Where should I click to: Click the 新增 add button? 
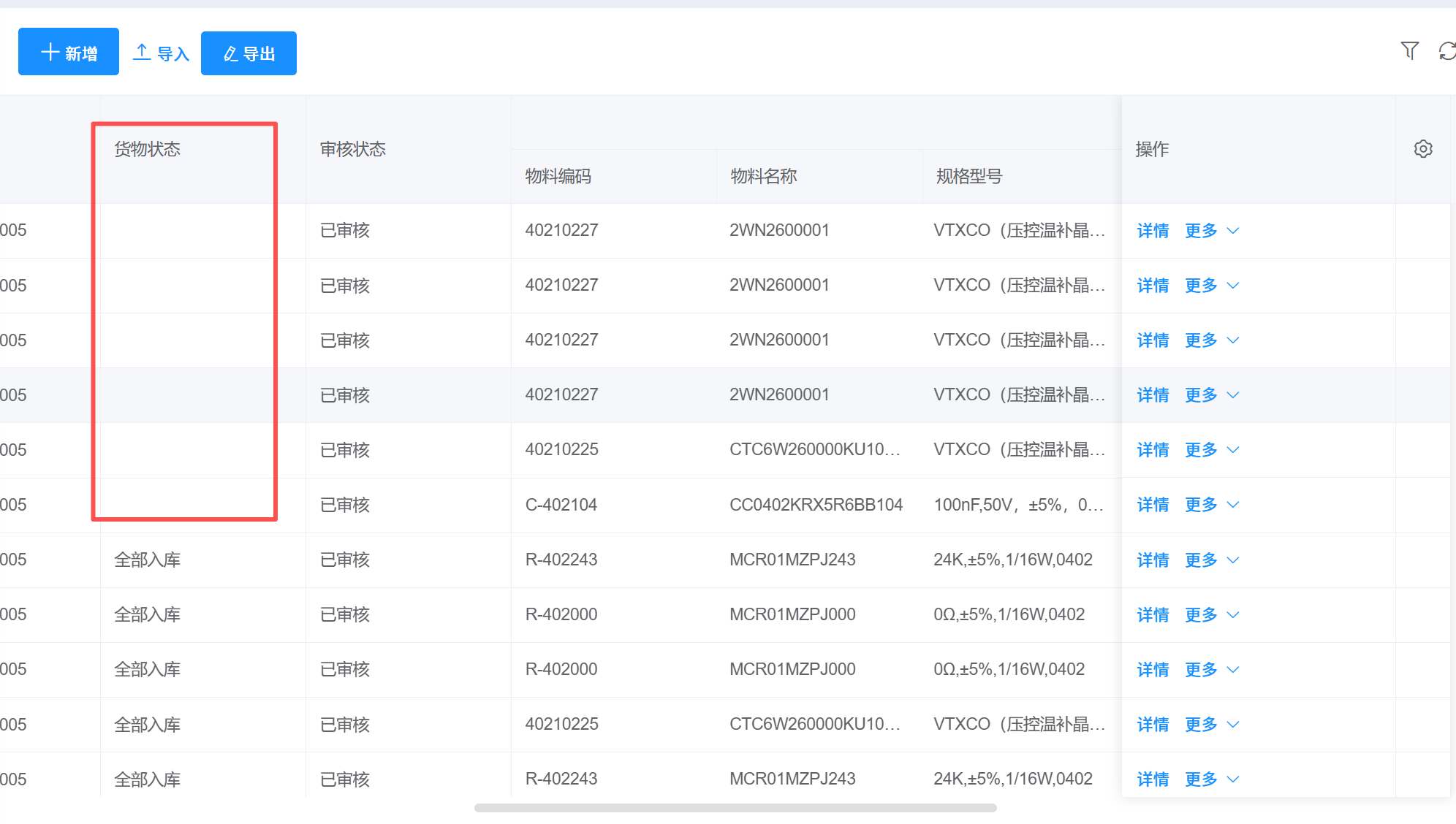[69, 52]
